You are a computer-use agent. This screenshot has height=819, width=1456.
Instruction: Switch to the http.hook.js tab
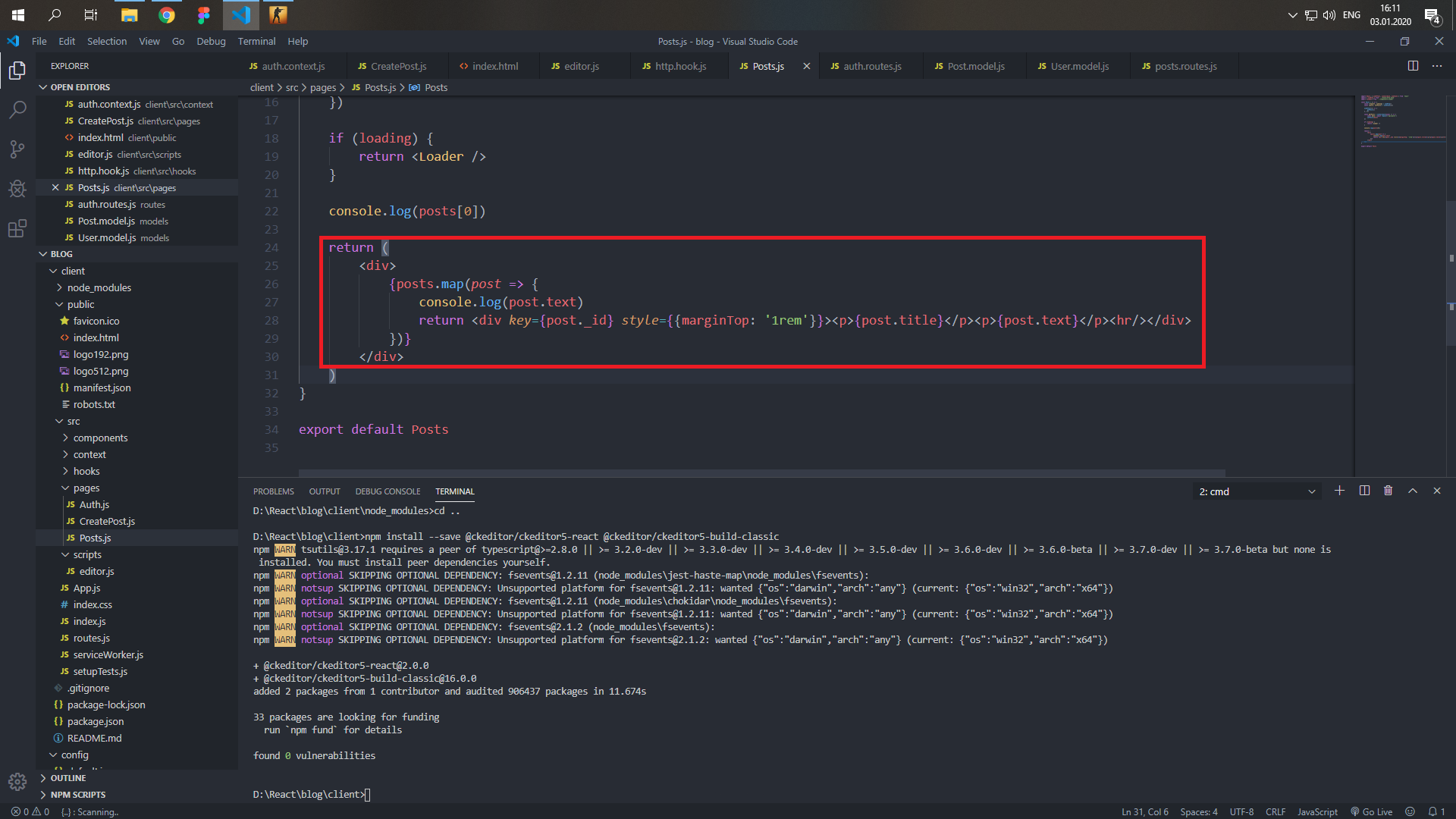point(680,66)
